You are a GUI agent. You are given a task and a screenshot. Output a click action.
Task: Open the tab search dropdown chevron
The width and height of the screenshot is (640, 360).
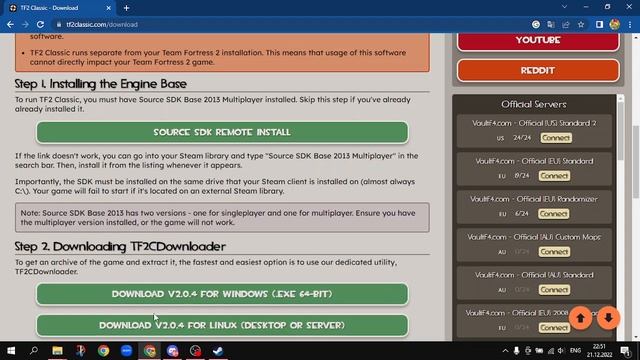click(x=564, y=7)
